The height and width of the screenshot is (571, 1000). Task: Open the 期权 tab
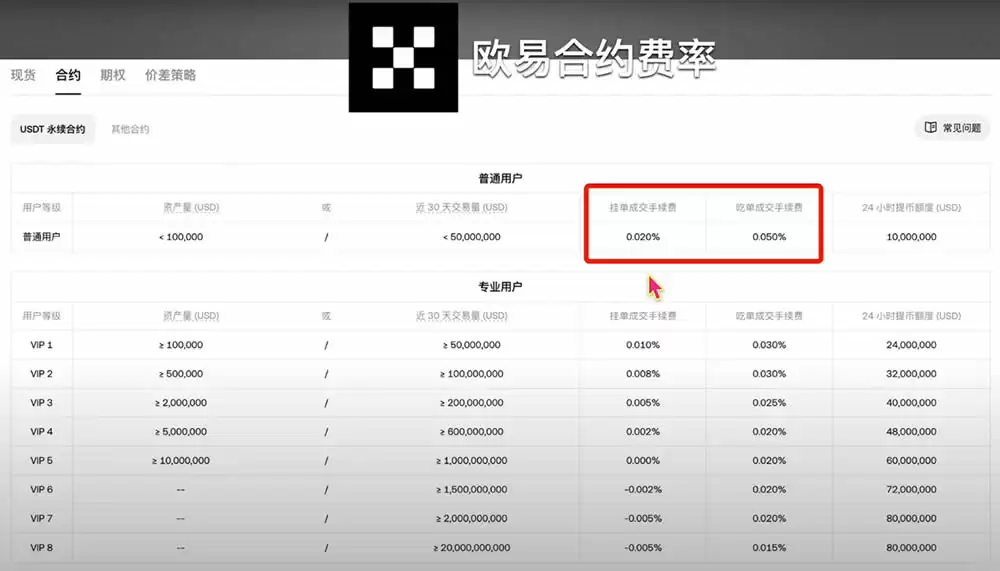click(x=113, y=75)
